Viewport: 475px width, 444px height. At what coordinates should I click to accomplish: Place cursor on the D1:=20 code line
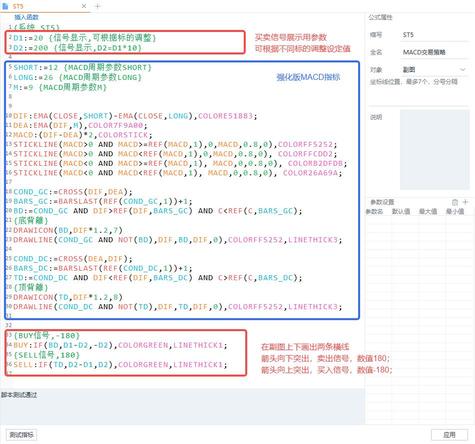84,38
